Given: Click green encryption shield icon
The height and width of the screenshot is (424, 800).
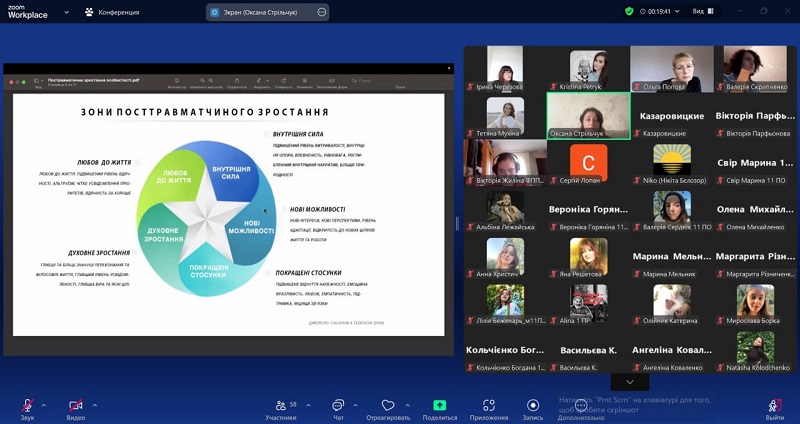Looking at the screenshot, I should pos(629,11).
